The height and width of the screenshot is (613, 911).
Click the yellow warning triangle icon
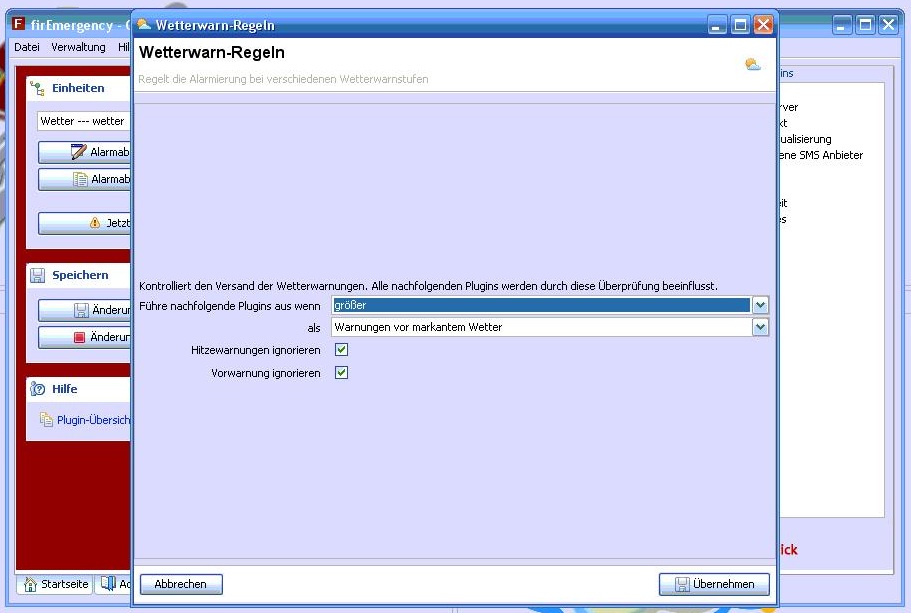(95, 223)
